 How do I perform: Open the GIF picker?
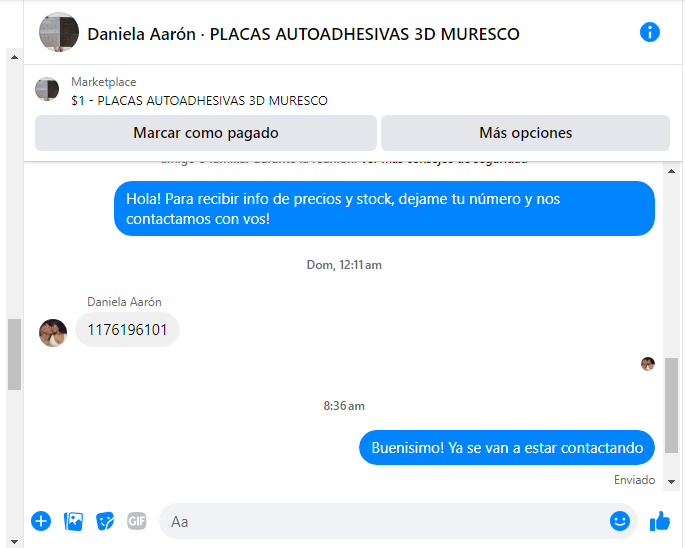coord(137,521)
